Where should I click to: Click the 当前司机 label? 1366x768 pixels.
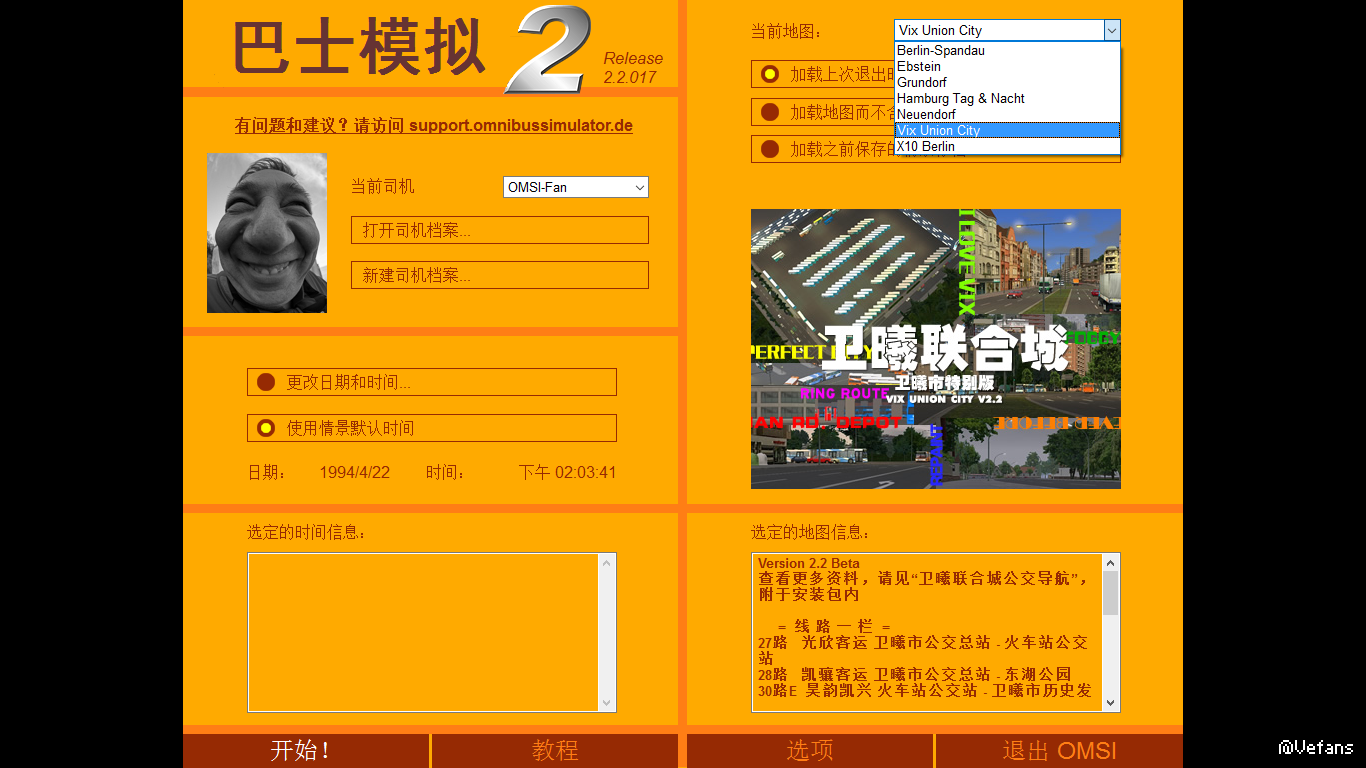coord(382,187)
